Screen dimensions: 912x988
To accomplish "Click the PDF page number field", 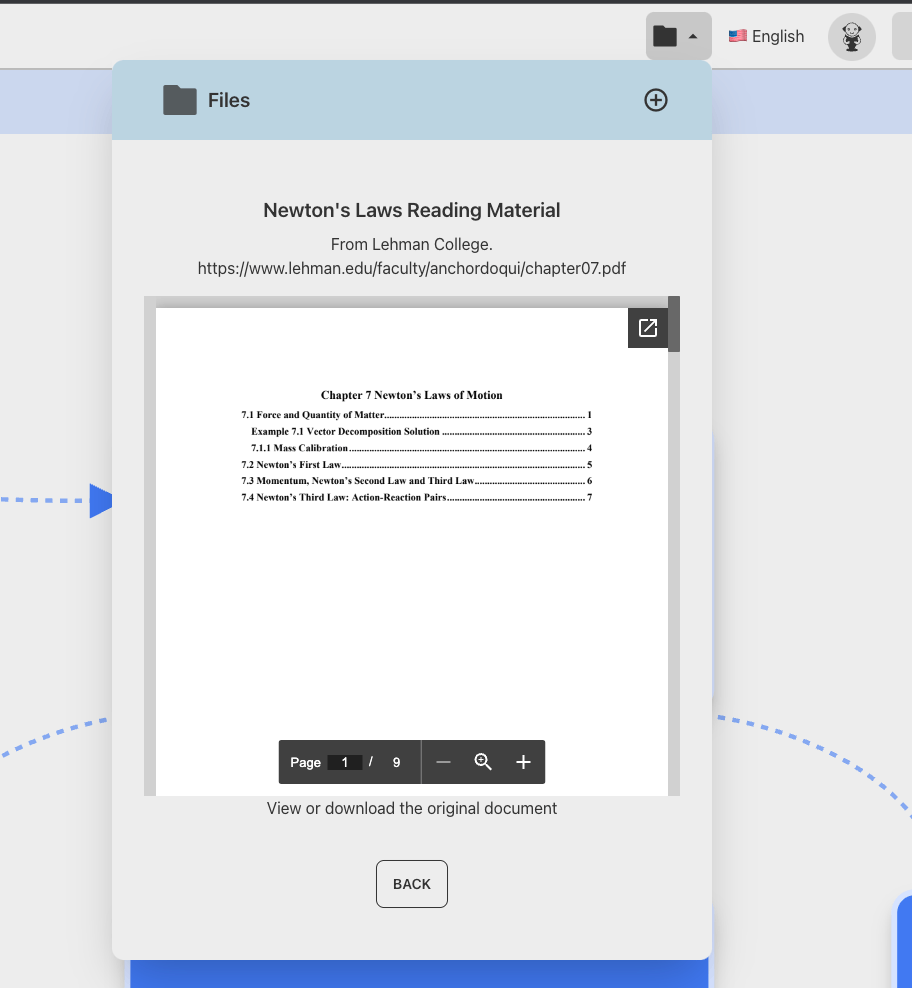I will (344, 762).
